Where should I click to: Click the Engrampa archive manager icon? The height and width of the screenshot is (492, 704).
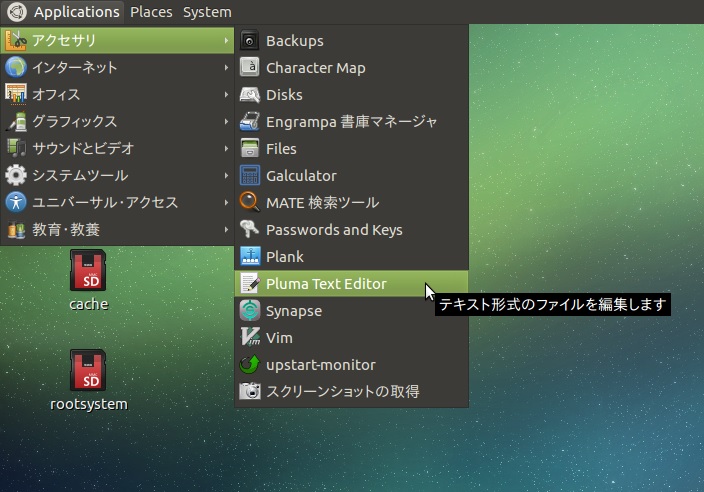click(250, 122)
